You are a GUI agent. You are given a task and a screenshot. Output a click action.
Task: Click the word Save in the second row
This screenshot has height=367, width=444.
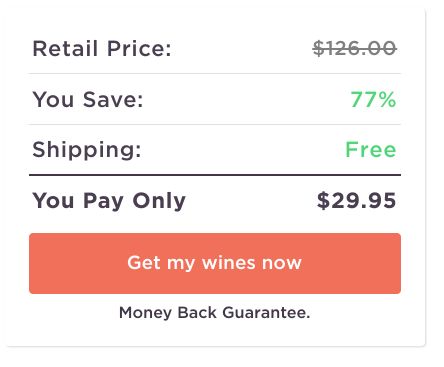(x=113, y=99)
